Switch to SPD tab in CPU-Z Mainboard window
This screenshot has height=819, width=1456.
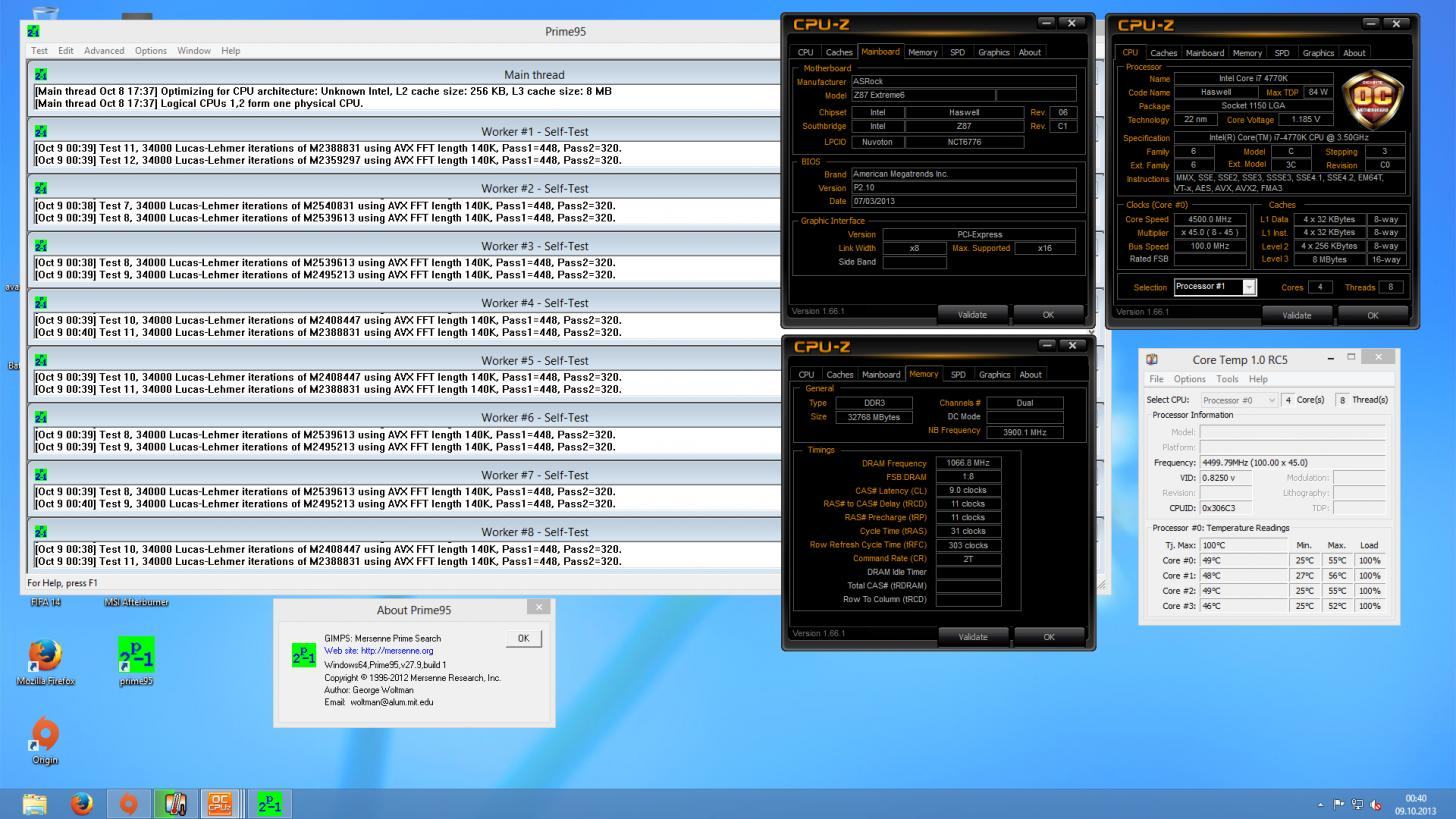[957, 52]
